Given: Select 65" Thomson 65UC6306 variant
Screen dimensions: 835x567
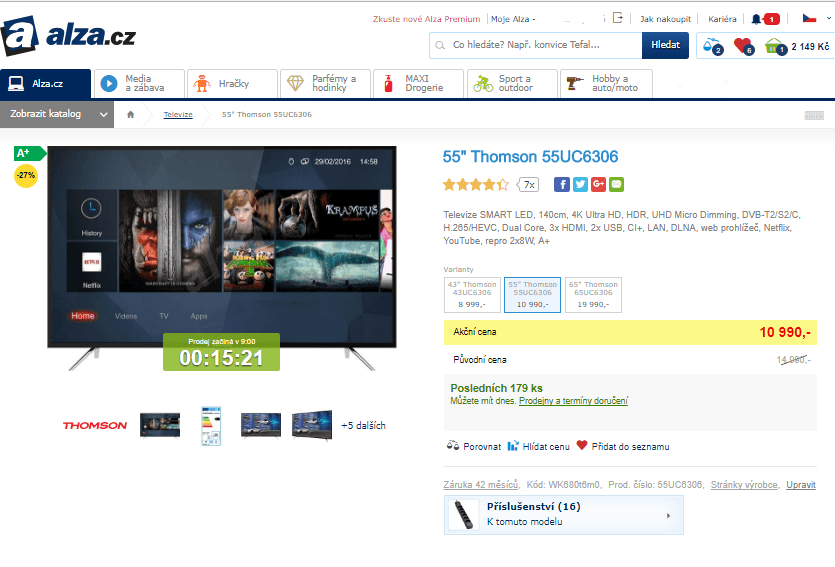Looking at the screenshot, I should (593, 294).
